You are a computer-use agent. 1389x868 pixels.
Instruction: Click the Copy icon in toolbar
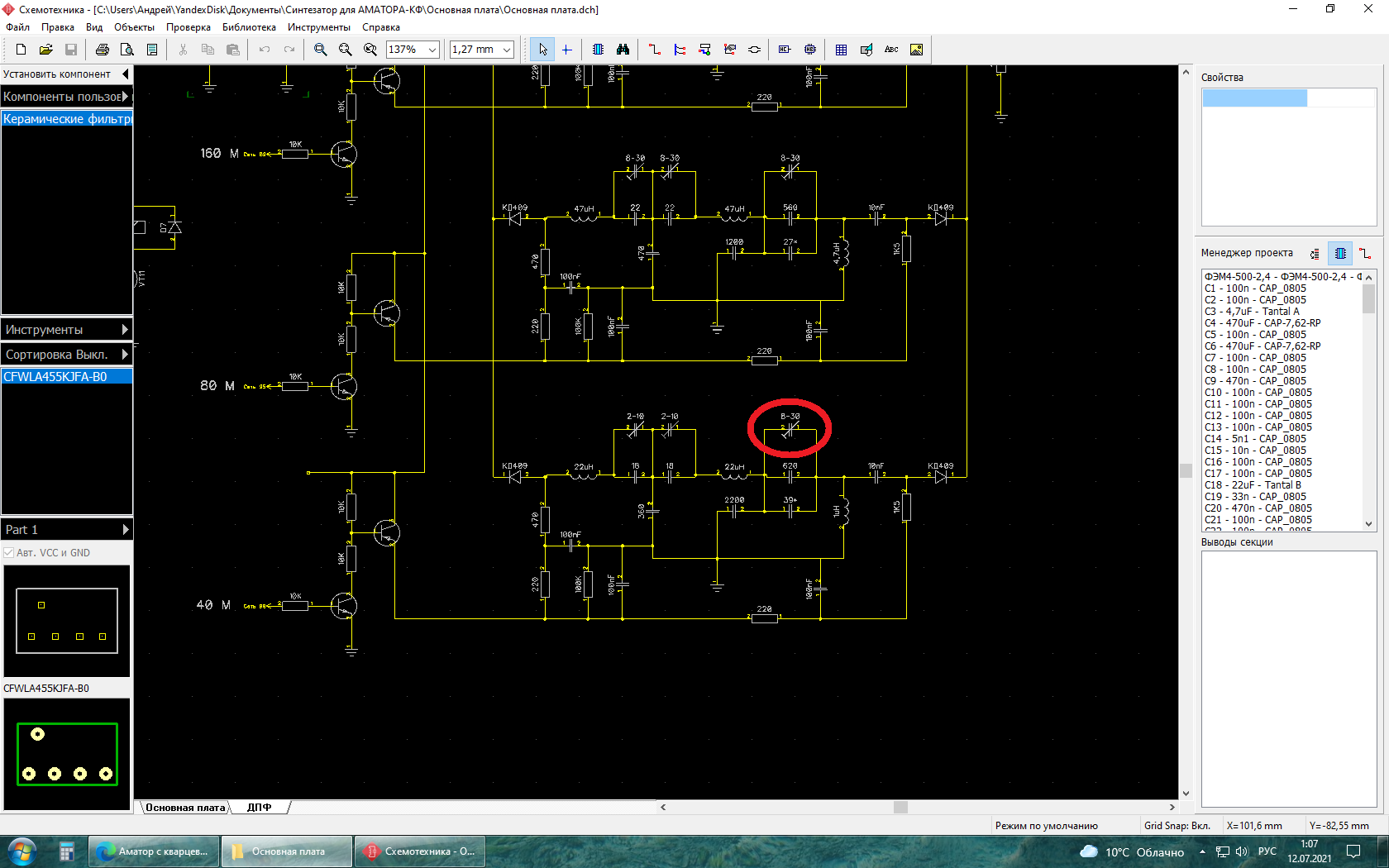tap(208, 50)
